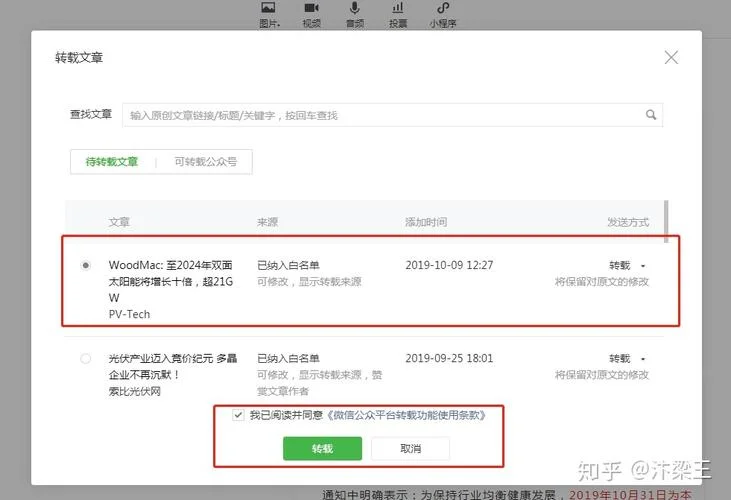Image resolution: width=731 pixels, height=500 pixels.
Task: Click the 索比光伏网 source name
Action: (x=135, y=391)
